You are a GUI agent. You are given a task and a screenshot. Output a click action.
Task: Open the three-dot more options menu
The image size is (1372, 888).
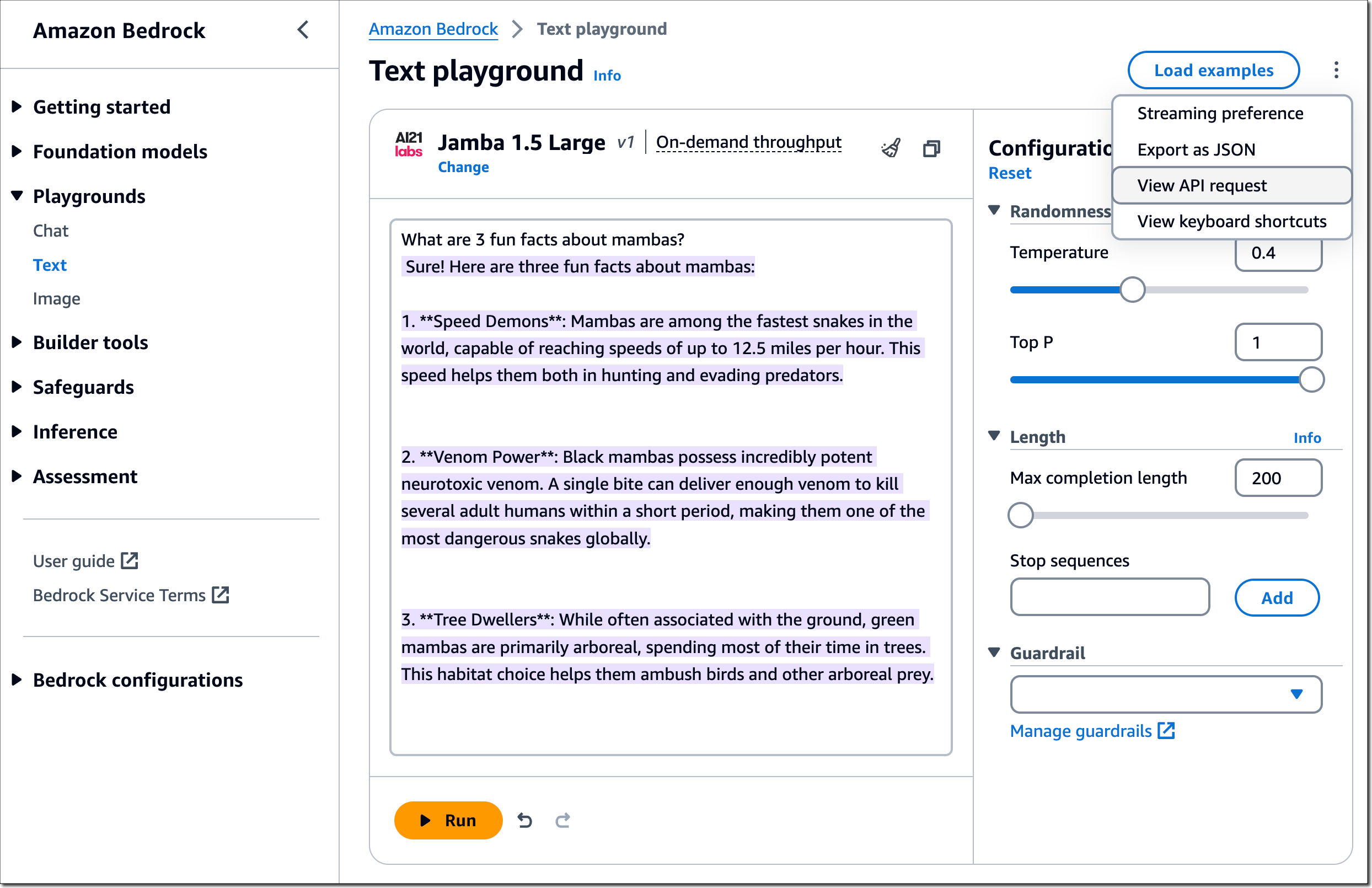[x=1336, y=71]
